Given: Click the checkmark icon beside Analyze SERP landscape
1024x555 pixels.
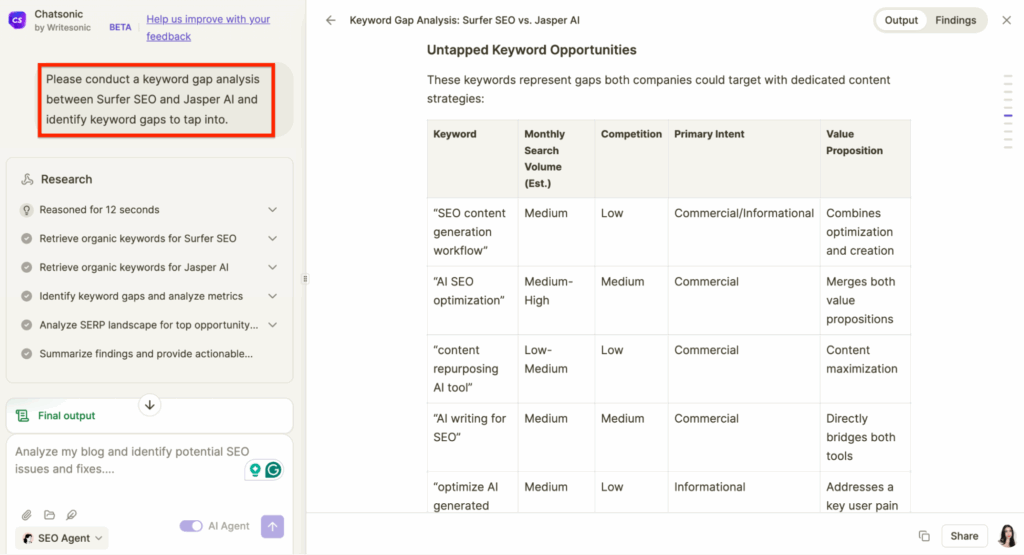Looking at the screenshot, I should tap(26, 325).
